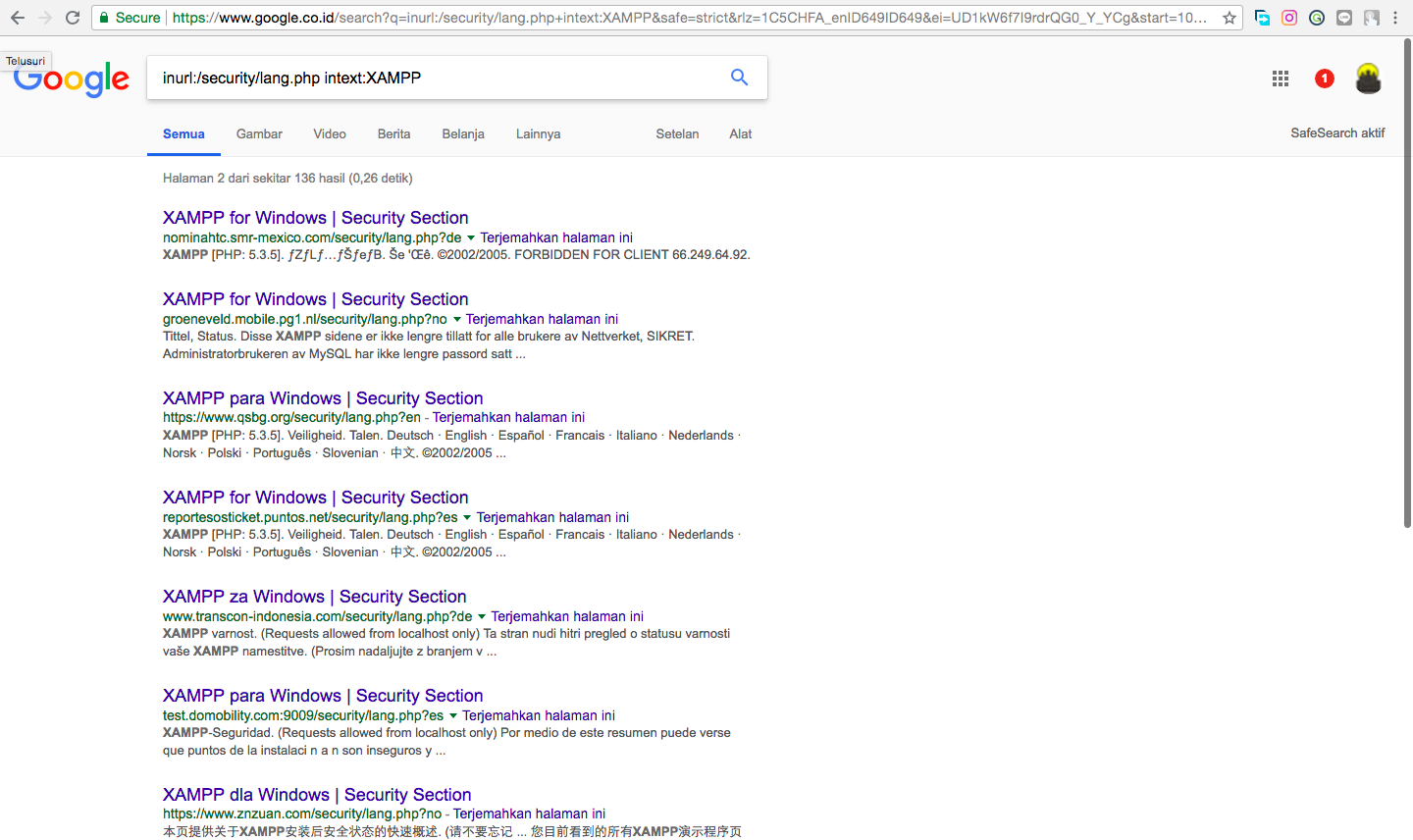Open the Alat tools menu
The image size is (1413, 840).
[x=741, y=134]
